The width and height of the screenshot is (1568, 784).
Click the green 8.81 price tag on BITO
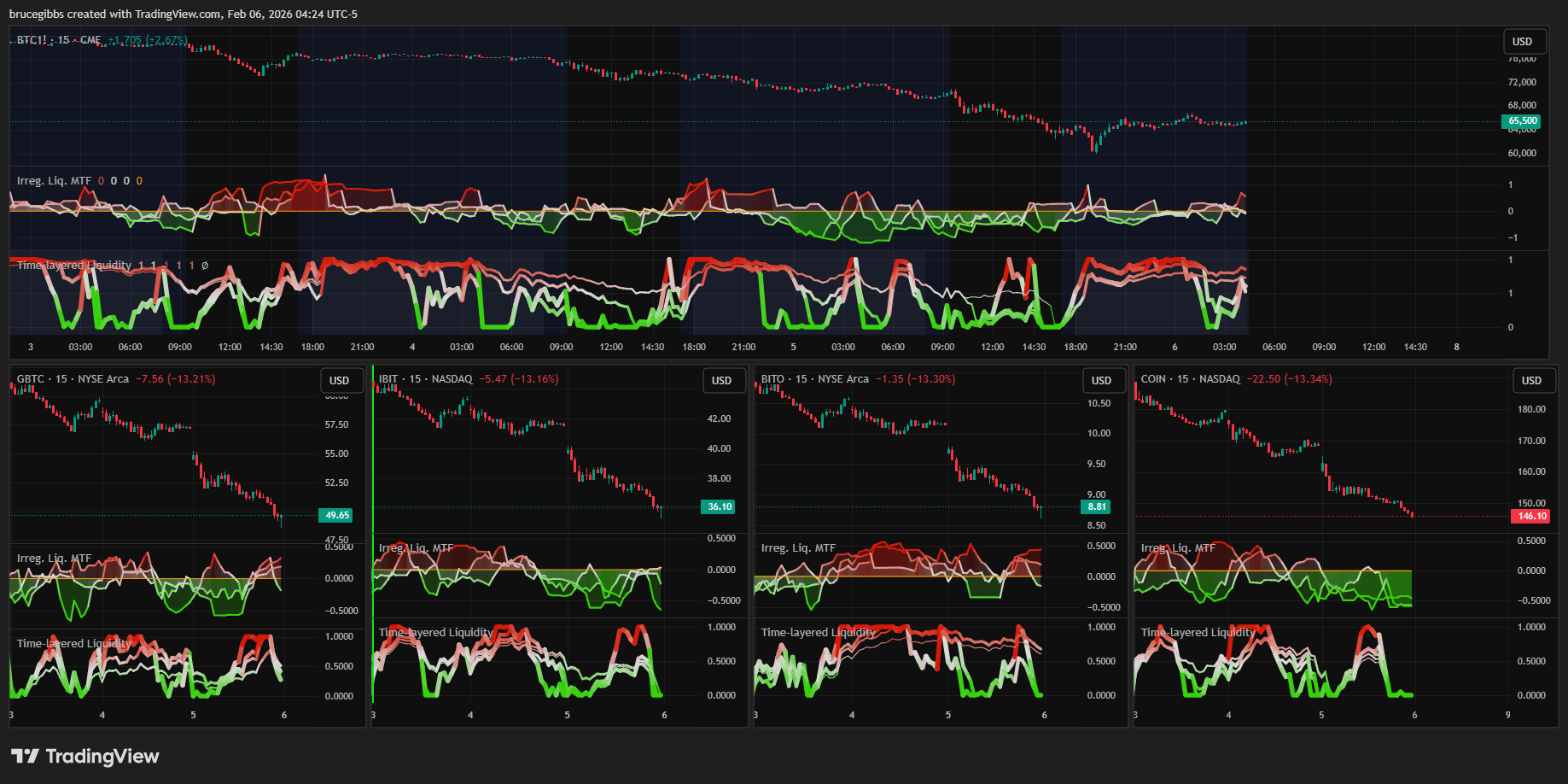[1097, 506]
